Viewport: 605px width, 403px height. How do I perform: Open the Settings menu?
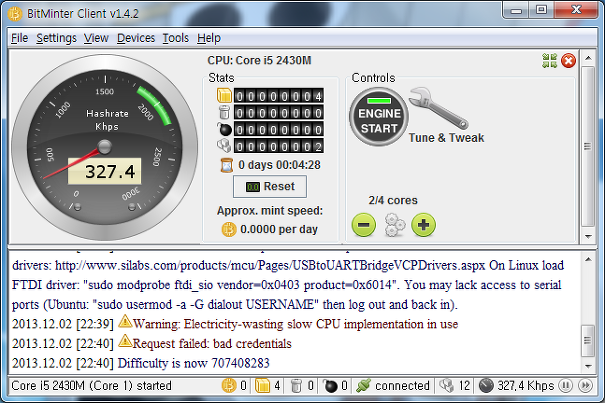pos(56,38)
